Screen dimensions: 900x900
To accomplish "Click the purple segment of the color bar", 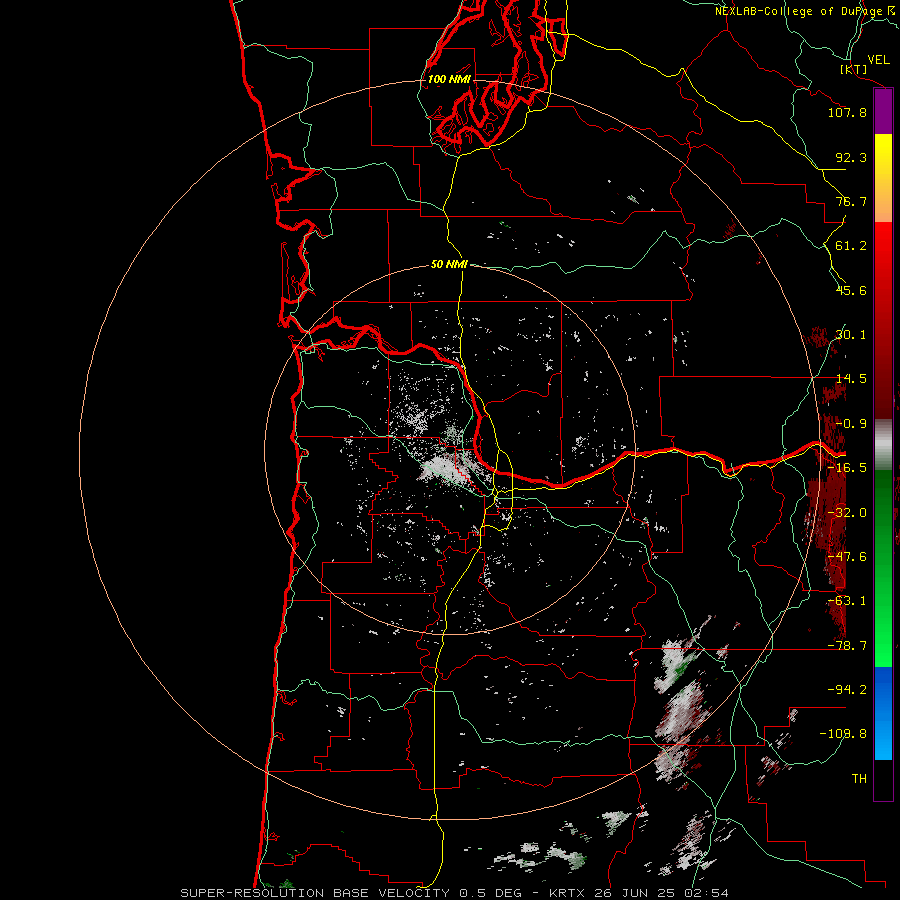I will pyautogui.click(x=883, y=112).
